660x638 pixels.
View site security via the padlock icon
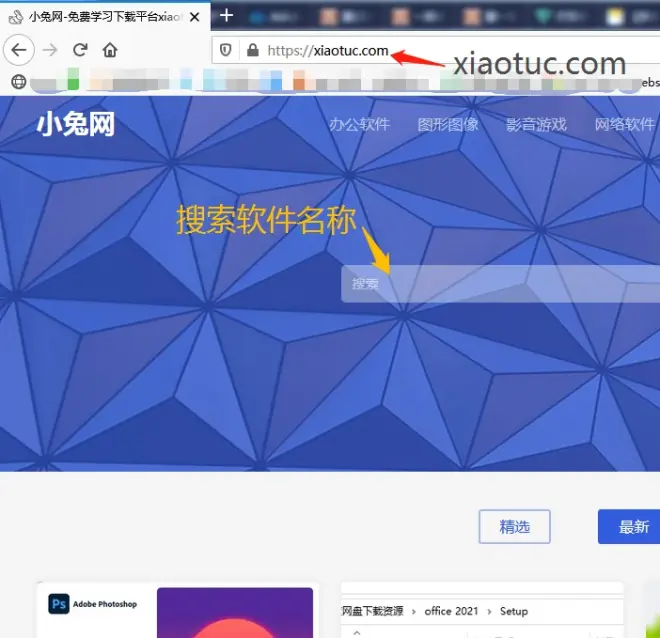(253, 50)
